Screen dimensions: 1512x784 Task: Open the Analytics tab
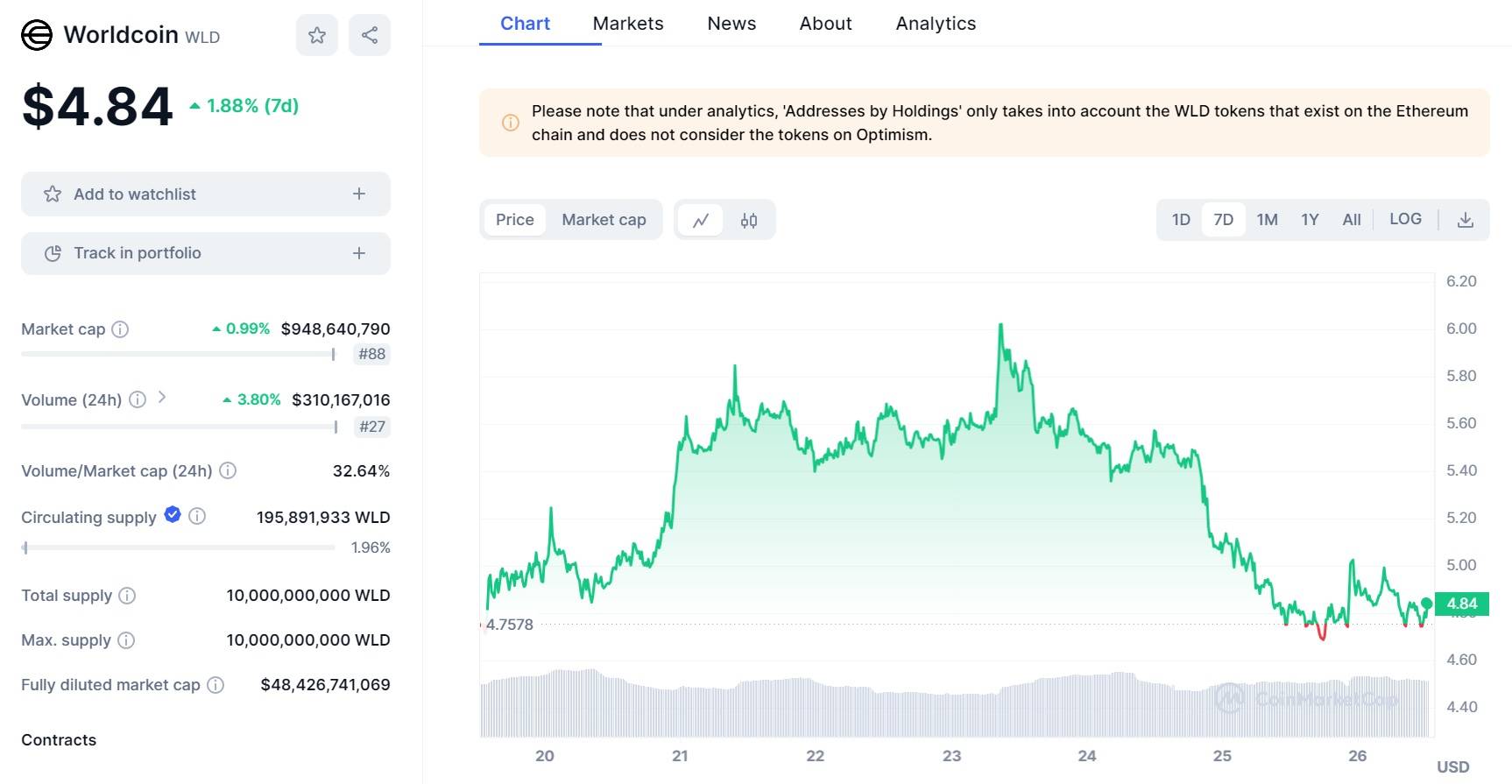(936, 24)
